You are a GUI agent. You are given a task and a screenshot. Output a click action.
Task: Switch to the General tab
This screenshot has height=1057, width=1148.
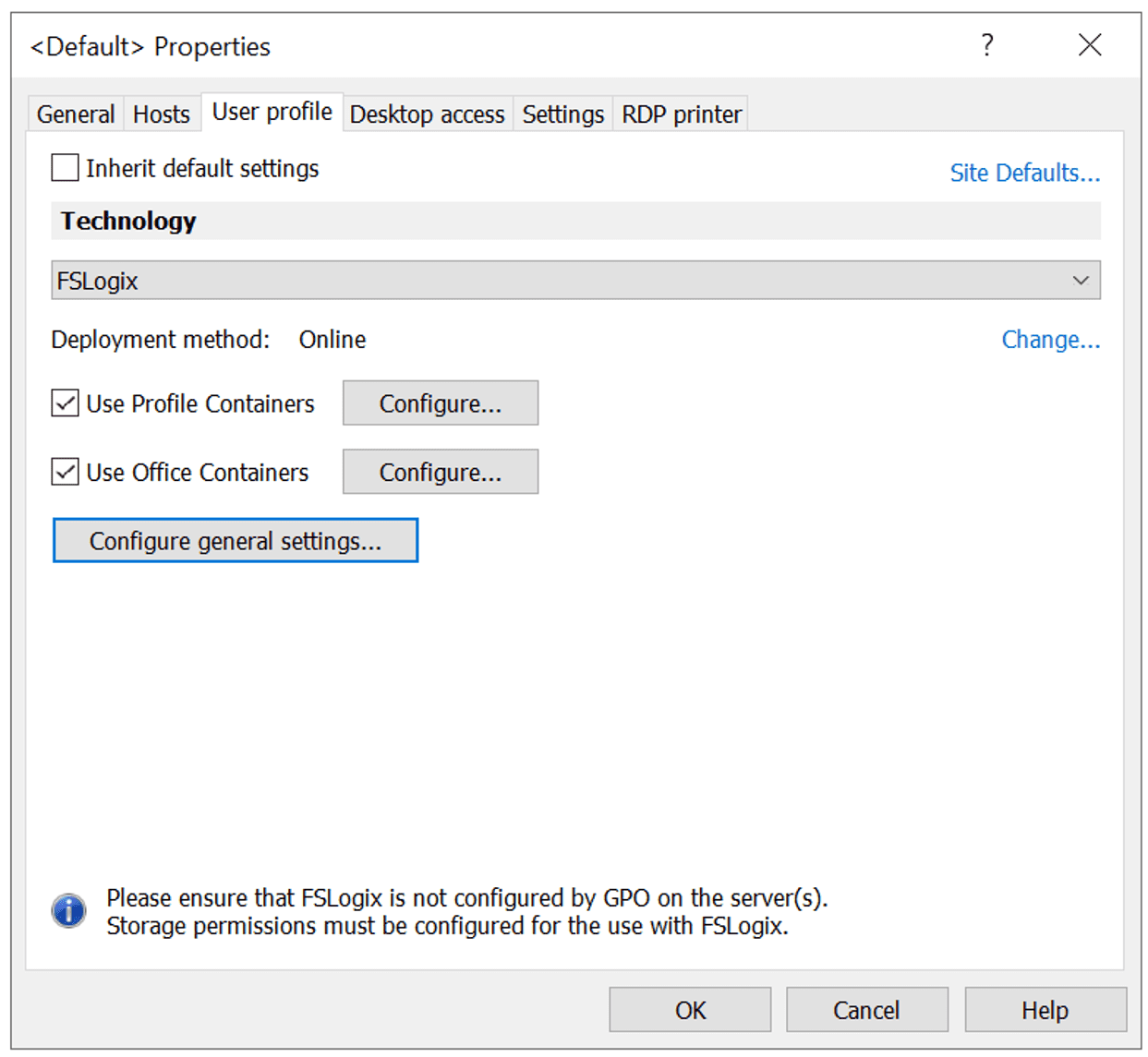[75, 113]
